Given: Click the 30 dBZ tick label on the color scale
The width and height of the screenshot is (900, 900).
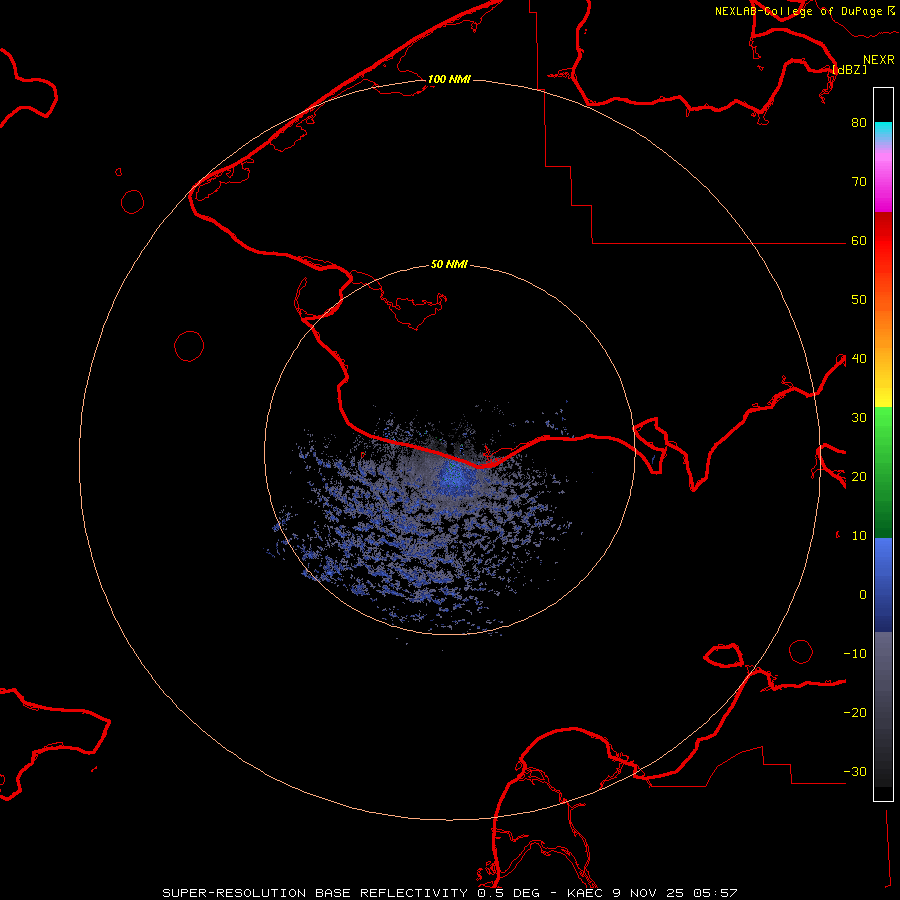Looking at the screenshot, I should [x=859, y=417].
